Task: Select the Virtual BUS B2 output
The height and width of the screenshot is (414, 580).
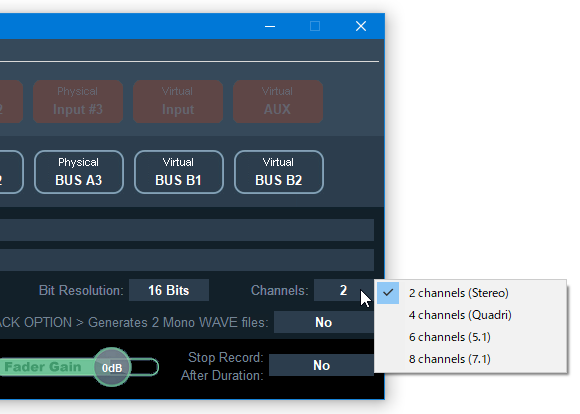Action: click(279, 172)
